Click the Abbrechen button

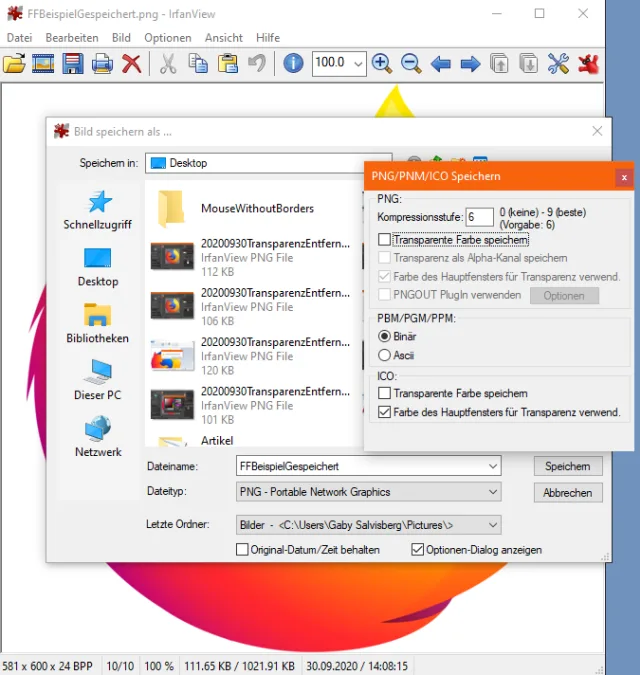coord(568,492)
